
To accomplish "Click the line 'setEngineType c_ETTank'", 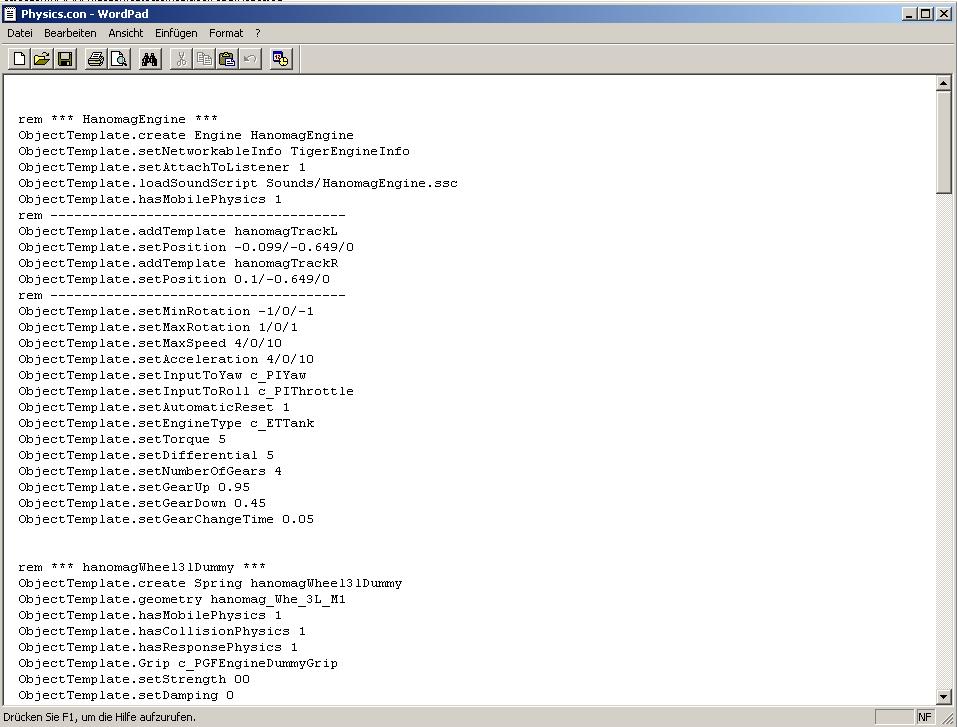I will coord(166,423).
